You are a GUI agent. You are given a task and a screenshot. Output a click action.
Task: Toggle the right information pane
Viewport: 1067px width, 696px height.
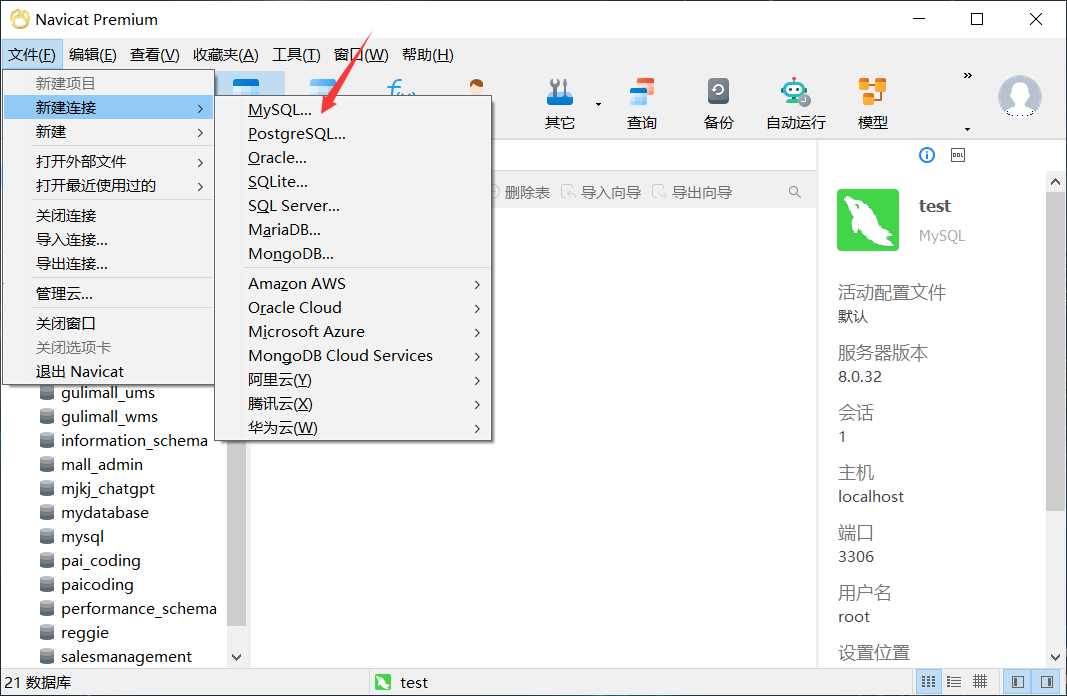click(1046, 682)
